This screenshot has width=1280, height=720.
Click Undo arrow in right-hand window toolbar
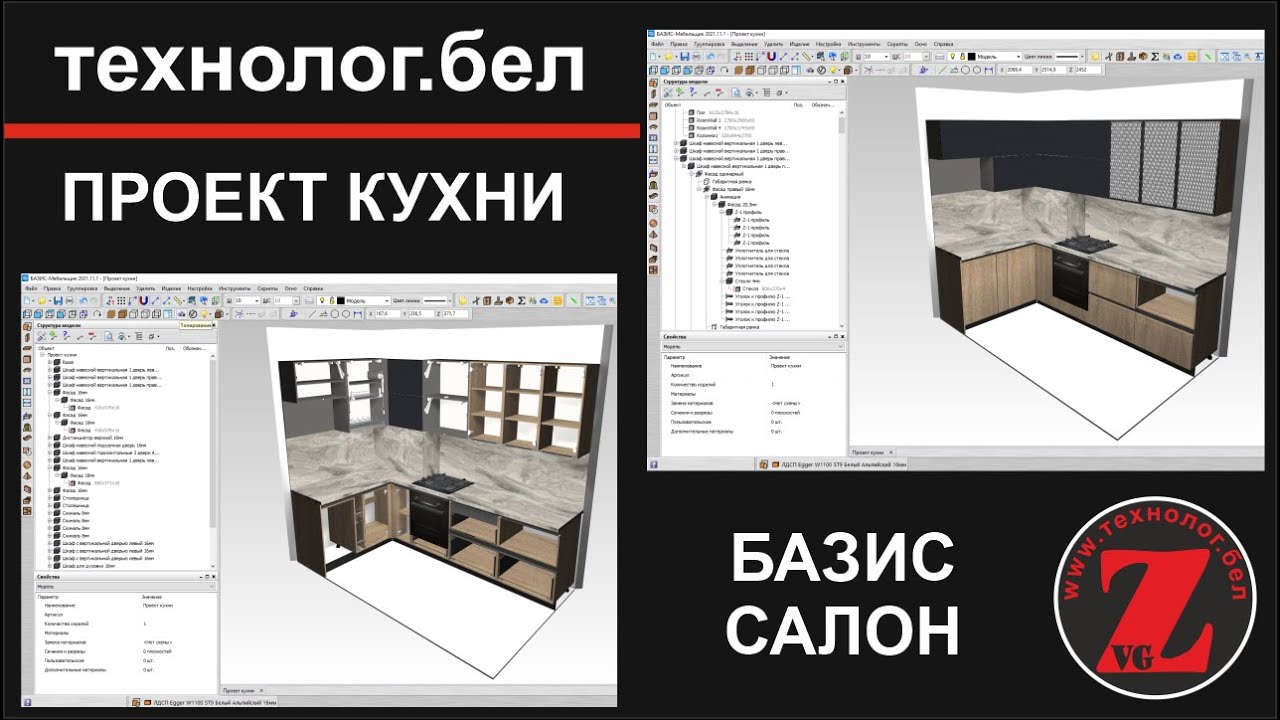pos(709,56)
